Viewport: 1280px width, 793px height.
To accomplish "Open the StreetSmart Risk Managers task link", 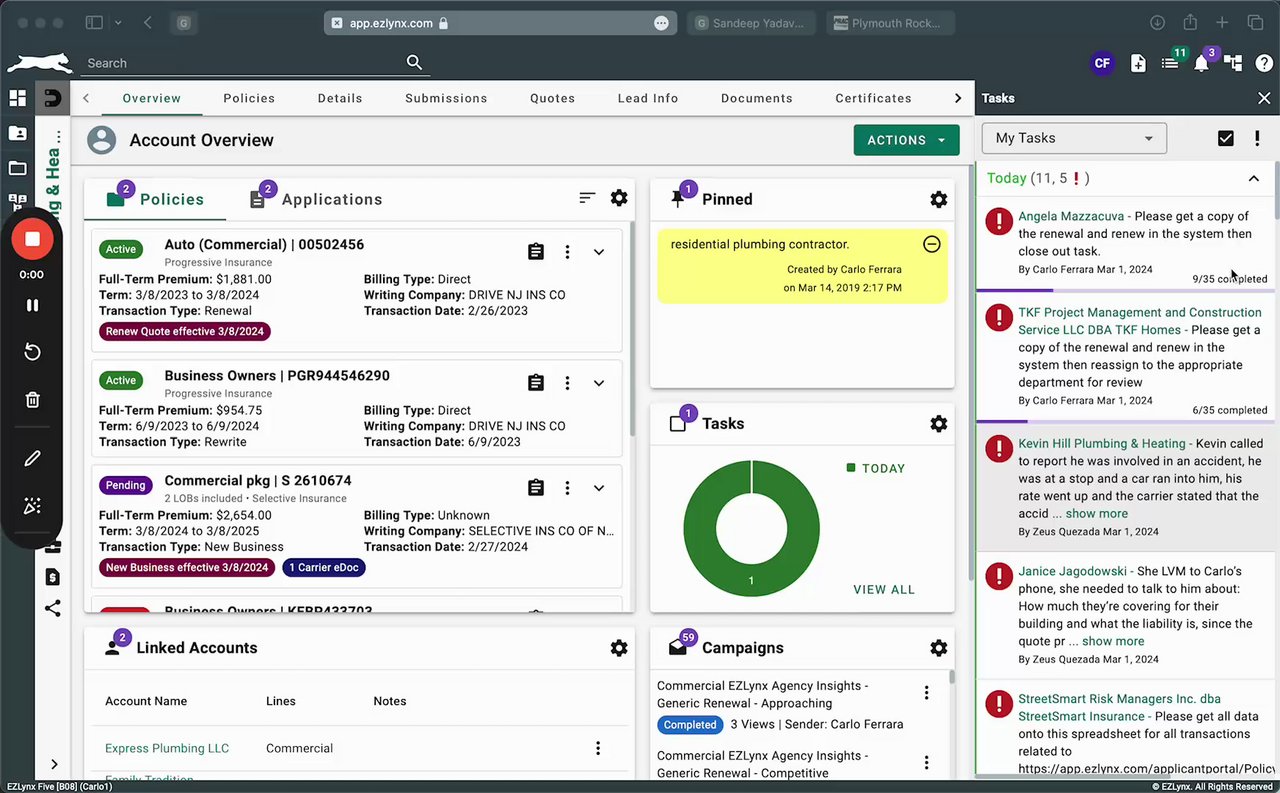I will coord(1119,707).
